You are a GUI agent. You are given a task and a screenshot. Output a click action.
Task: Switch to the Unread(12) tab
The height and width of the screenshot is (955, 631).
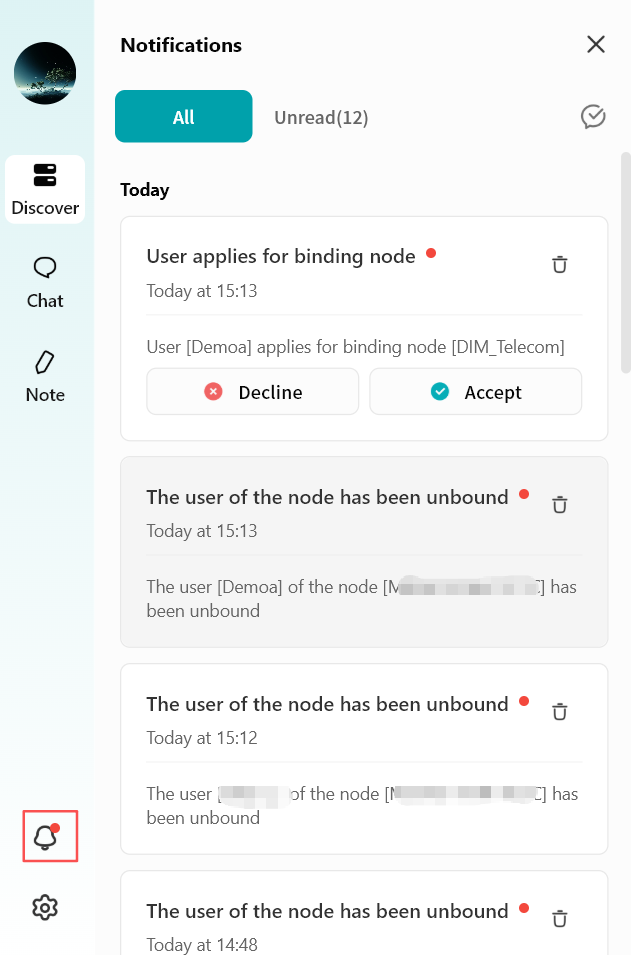coord(321,117)
